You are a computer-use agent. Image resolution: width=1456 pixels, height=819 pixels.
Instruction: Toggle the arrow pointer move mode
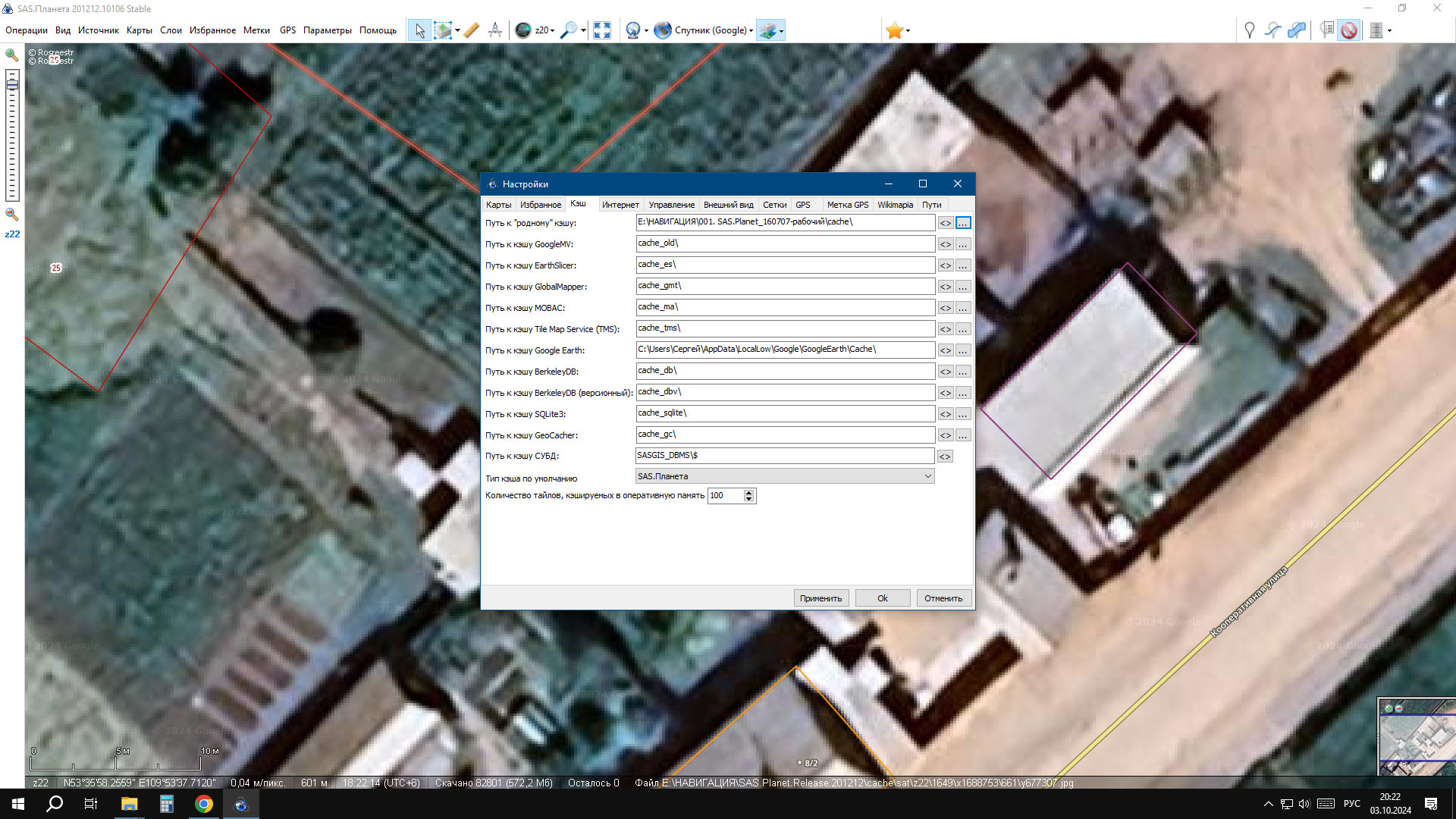pos(419,30)
